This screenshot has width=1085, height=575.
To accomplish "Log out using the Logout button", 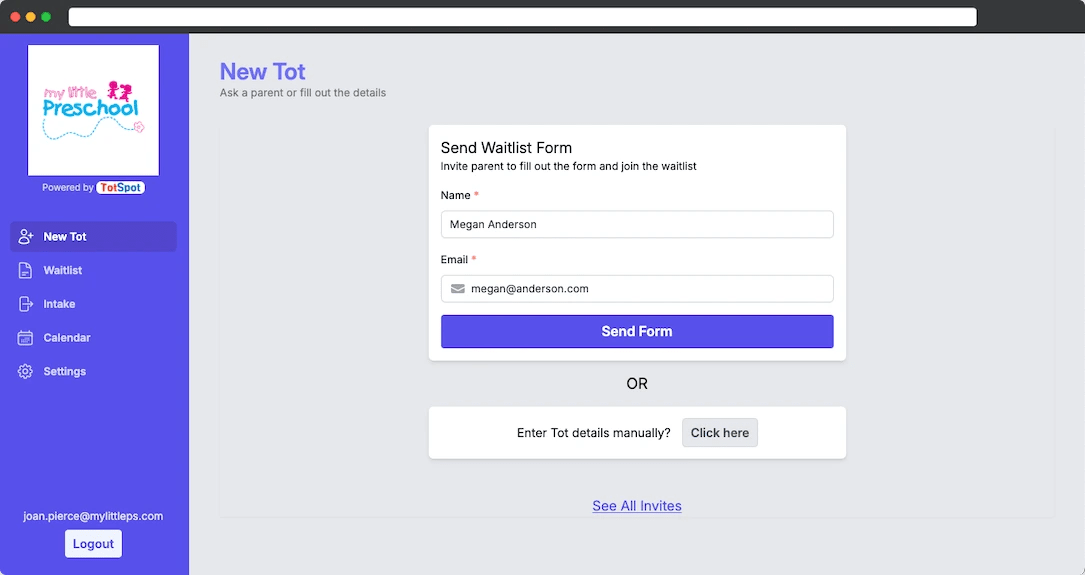I will [93, 544].
